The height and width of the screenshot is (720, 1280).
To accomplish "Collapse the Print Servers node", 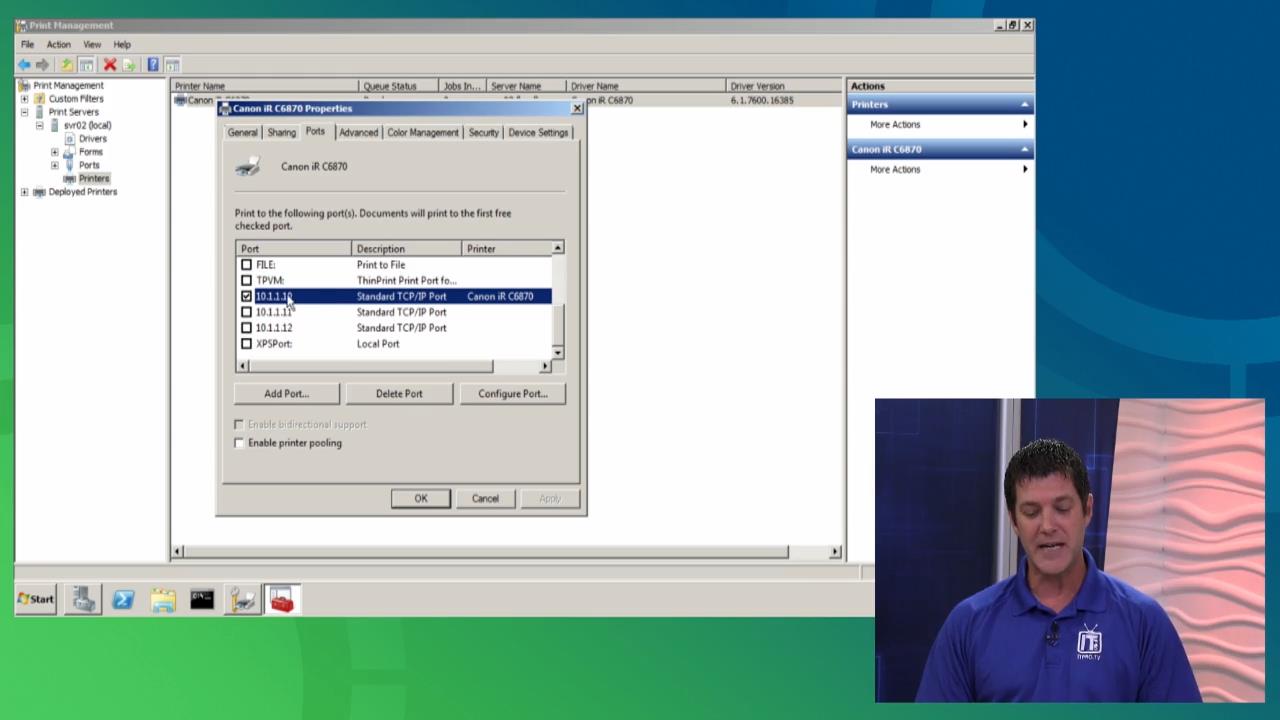I will [24, 112].
